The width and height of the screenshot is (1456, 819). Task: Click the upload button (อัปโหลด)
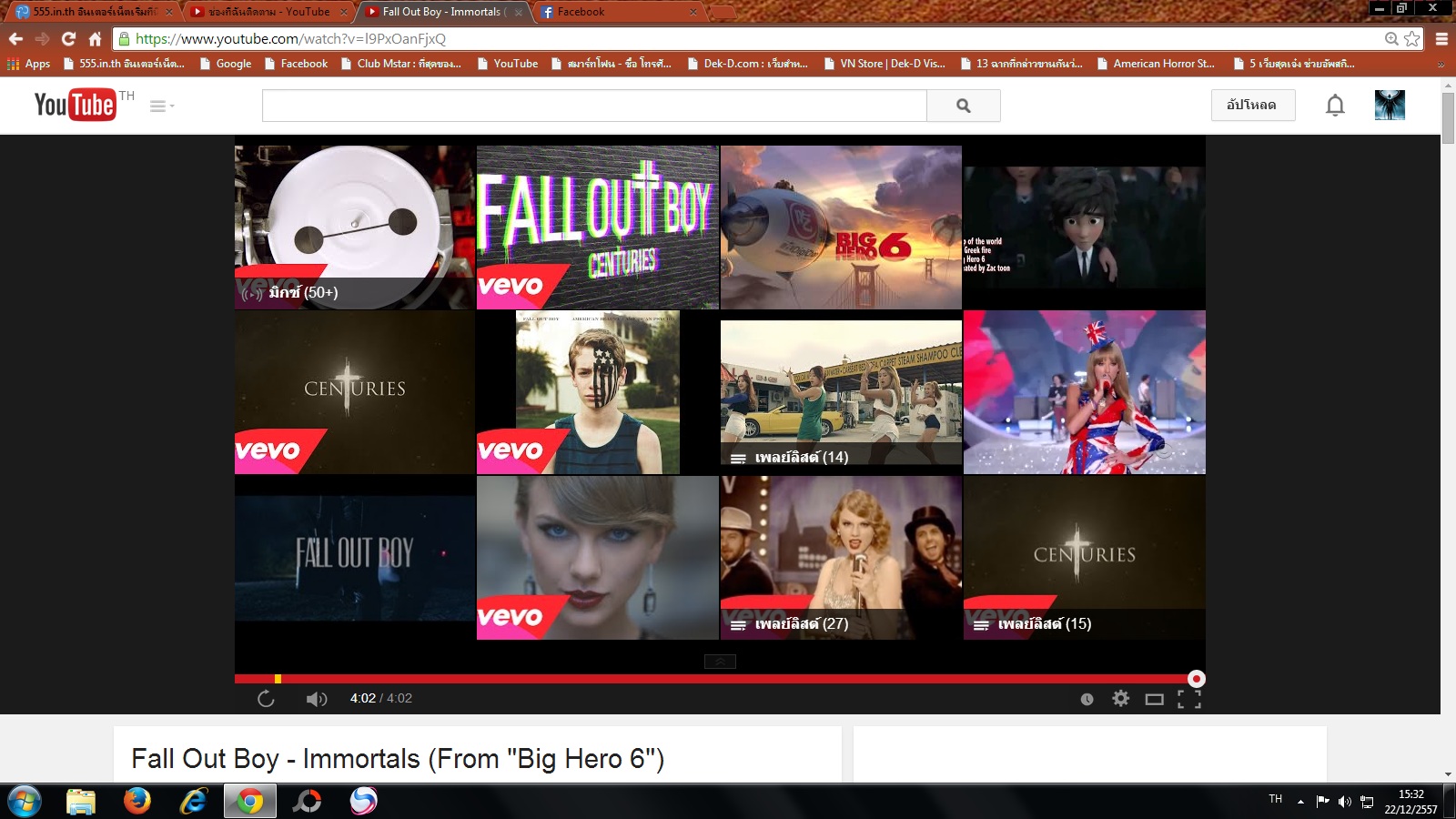pos(1252,105)
